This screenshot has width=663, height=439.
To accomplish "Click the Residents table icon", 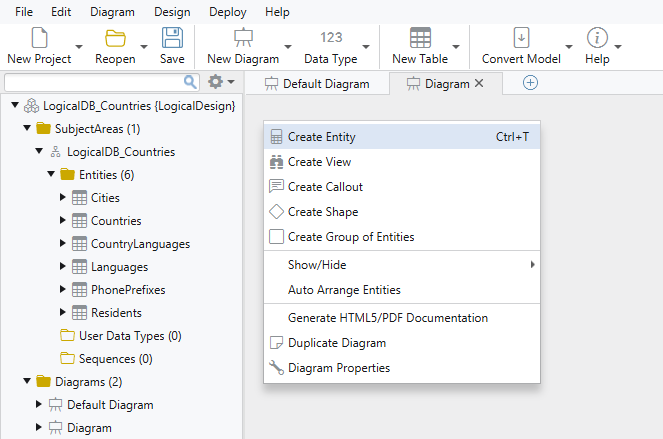I will tap(79, 313).
